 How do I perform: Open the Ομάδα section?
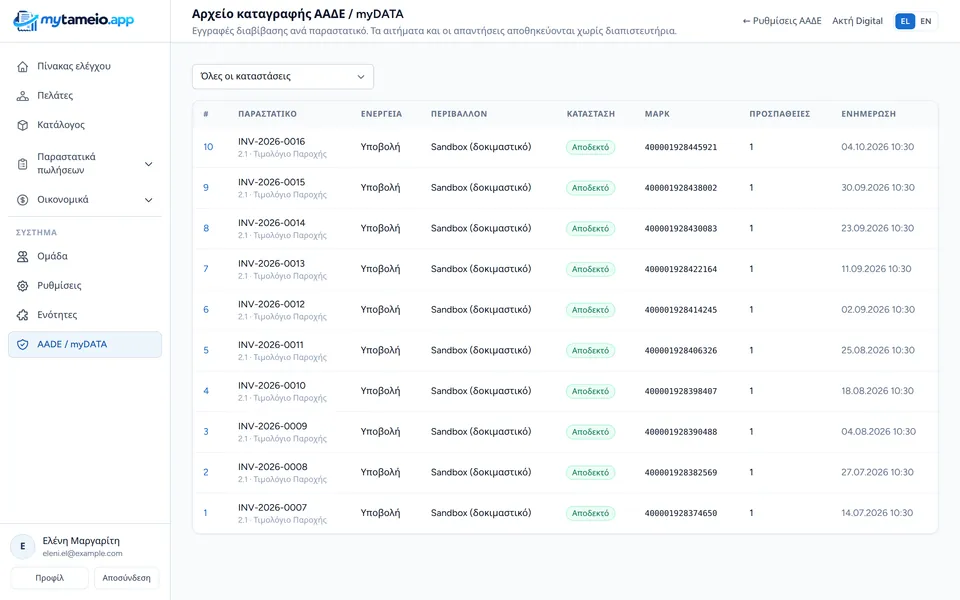coord(84,257)
